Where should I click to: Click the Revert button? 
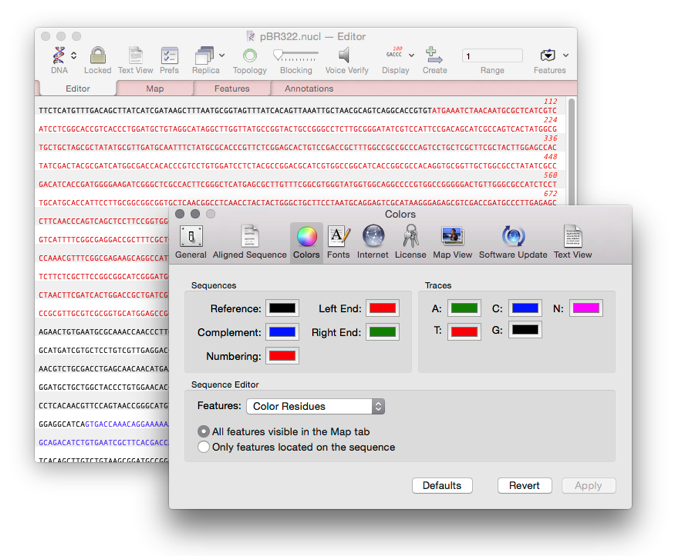pos(524,485)
